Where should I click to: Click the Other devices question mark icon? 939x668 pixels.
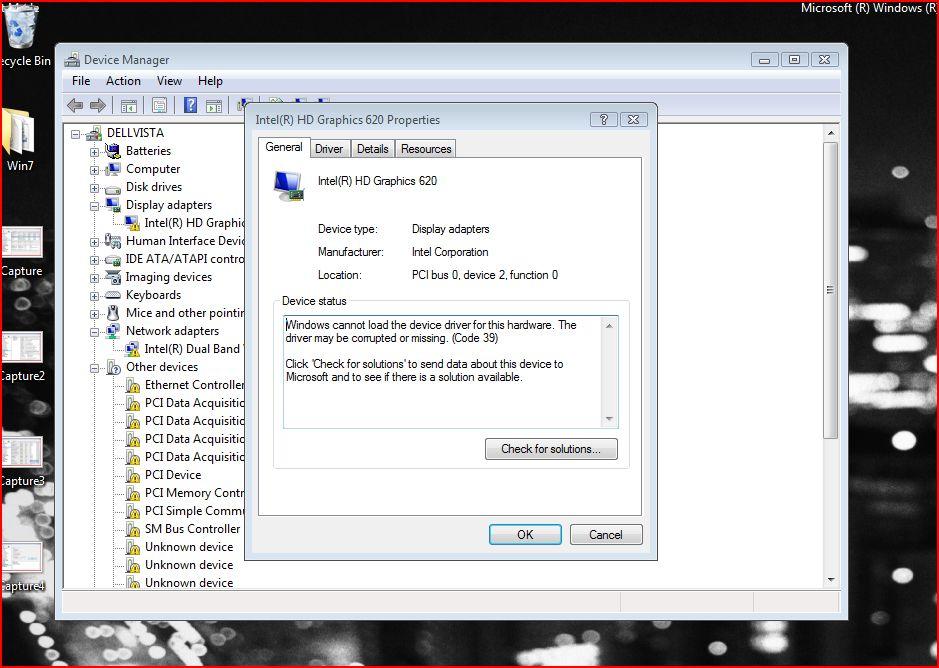tap(113, 367)
